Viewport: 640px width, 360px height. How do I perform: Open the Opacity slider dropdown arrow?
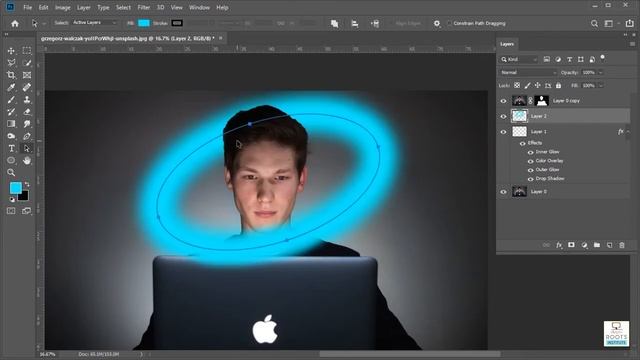[x=600, y=73]
